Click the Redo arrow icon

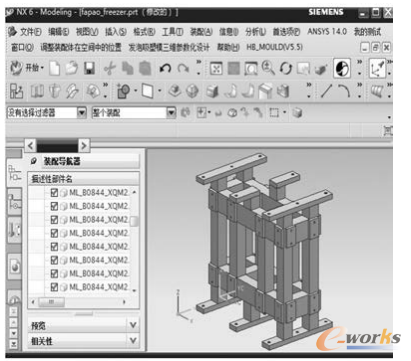click(x=183, y=68)
